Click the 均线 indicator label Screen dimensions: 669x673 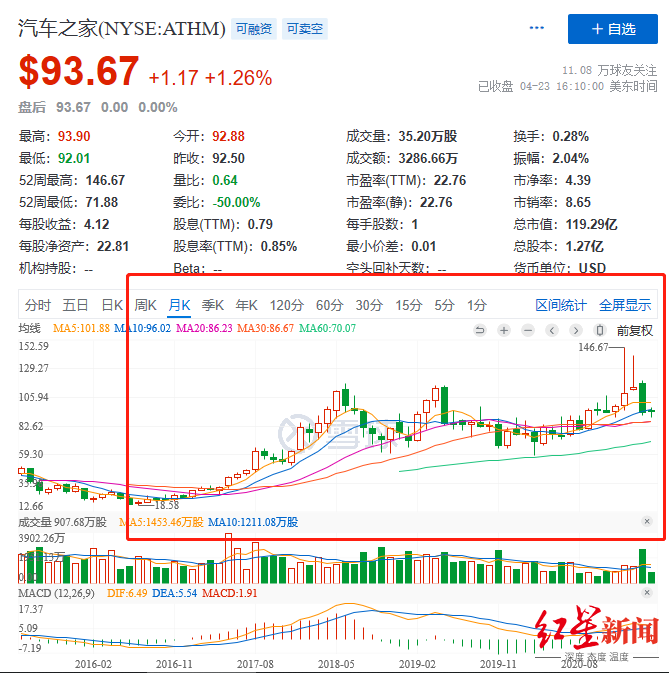(30, 328)
